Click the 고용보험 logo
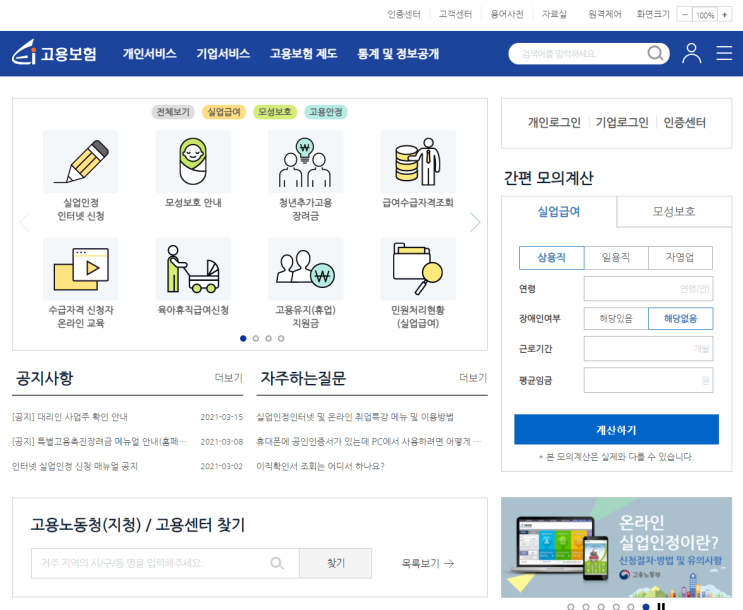 [x=54, y=52]
